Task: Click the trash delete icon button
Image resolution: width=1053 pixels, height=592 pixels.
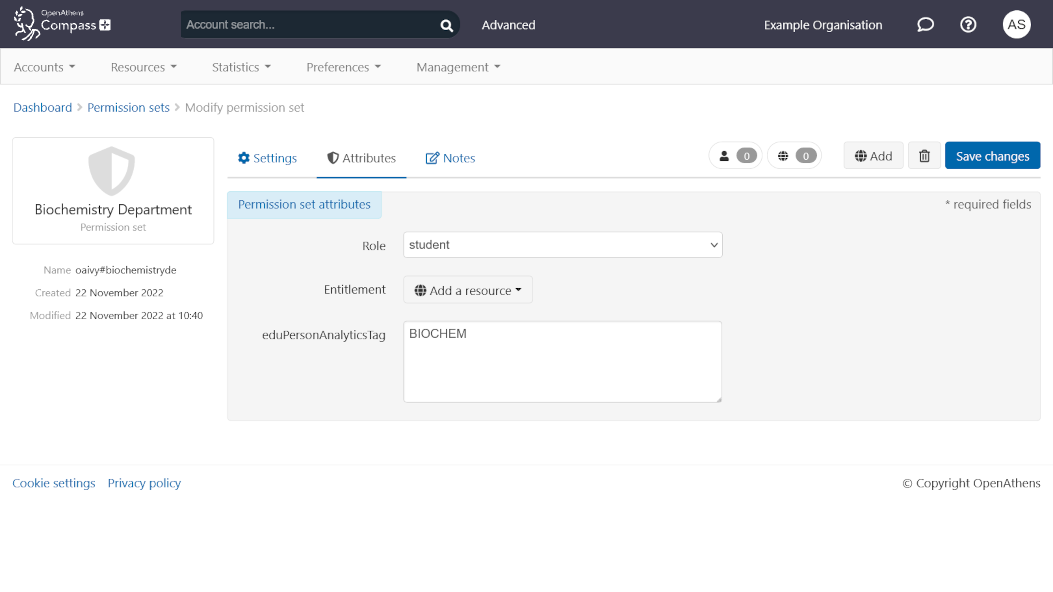Action: point(924,156)
